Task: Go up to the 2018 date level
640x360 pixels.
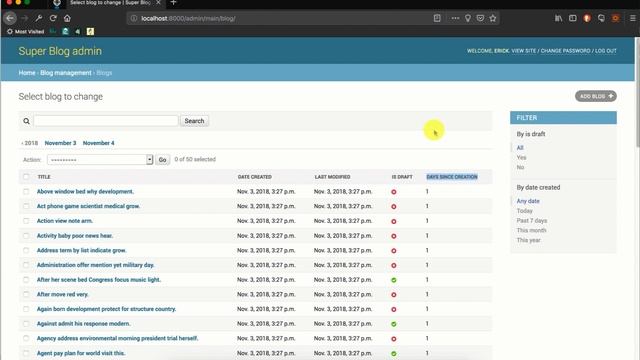Action: coord(30,143)
